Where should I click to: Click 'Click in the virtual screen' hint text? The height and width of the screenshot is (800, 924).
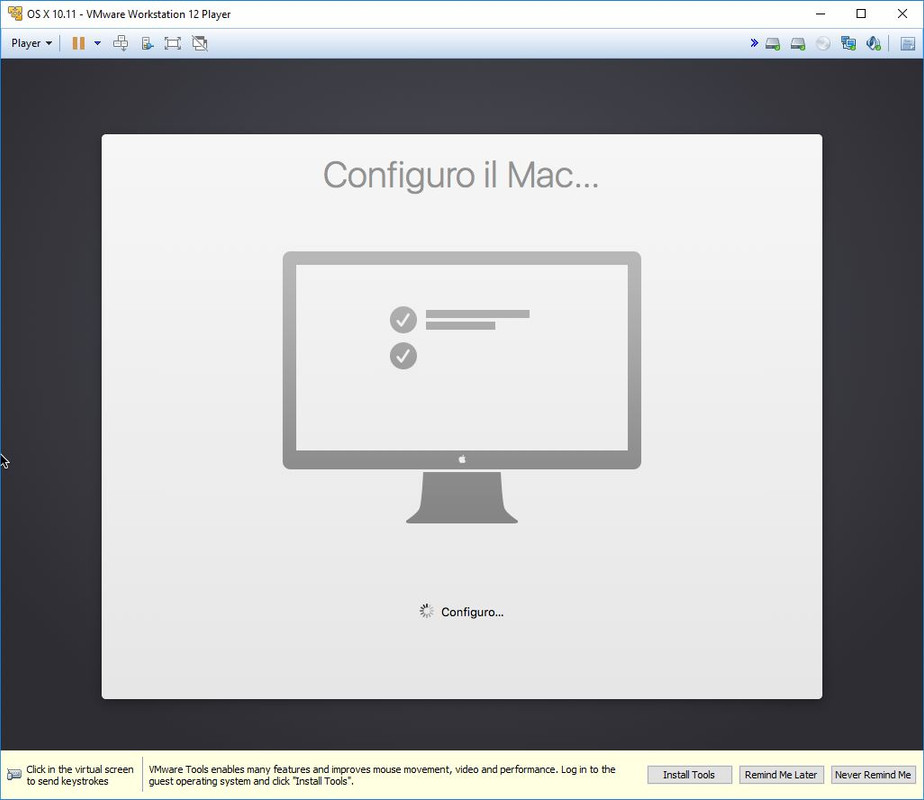tap(80, 775)
